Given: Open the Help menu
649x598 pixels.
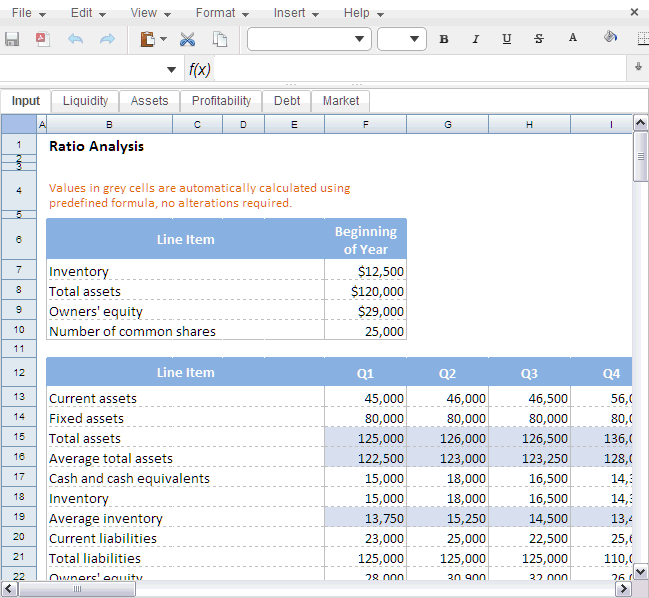Looking at the screenshot, I should (x=363, y=13).
